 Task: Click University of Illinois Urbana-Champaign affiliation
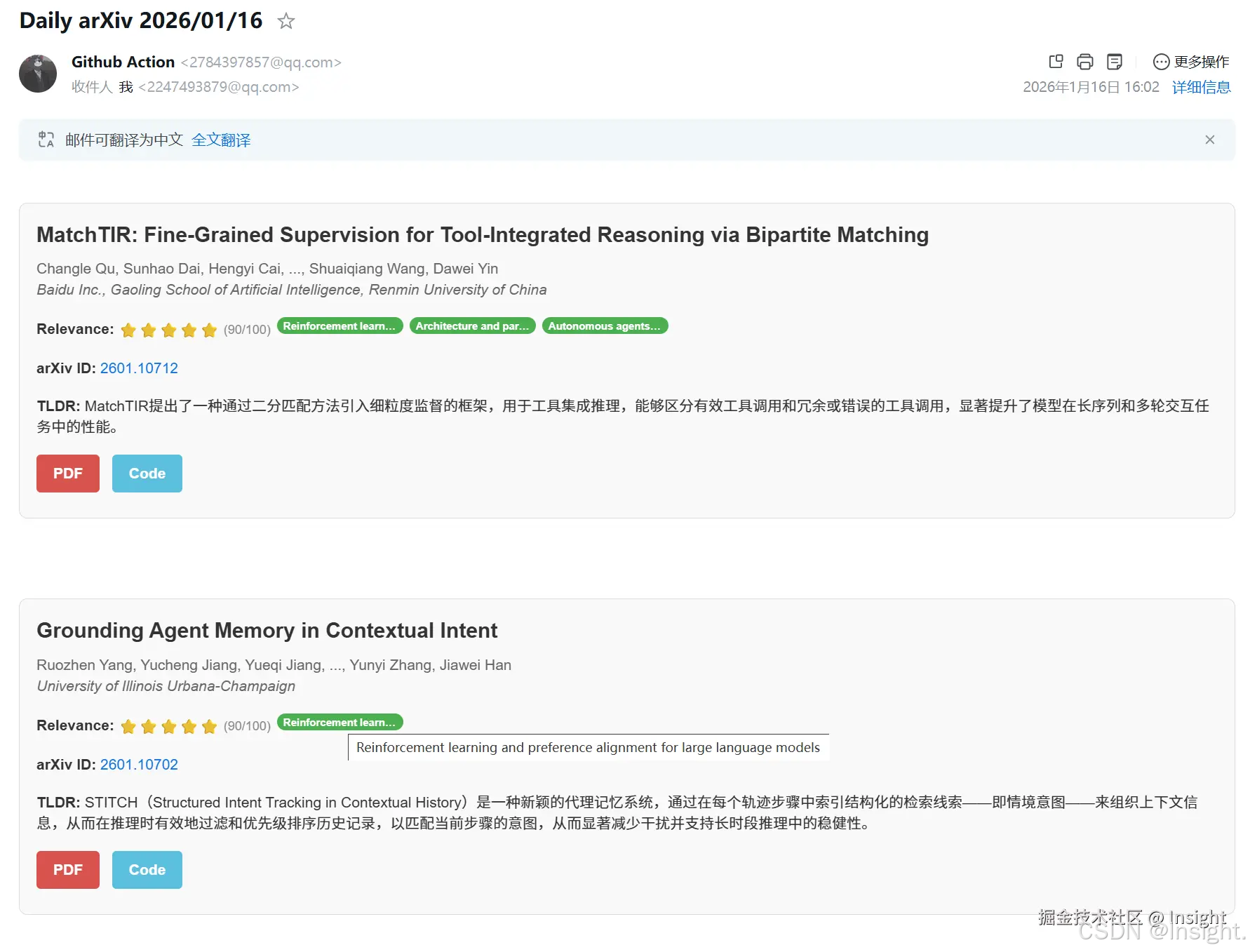[166, 686]
